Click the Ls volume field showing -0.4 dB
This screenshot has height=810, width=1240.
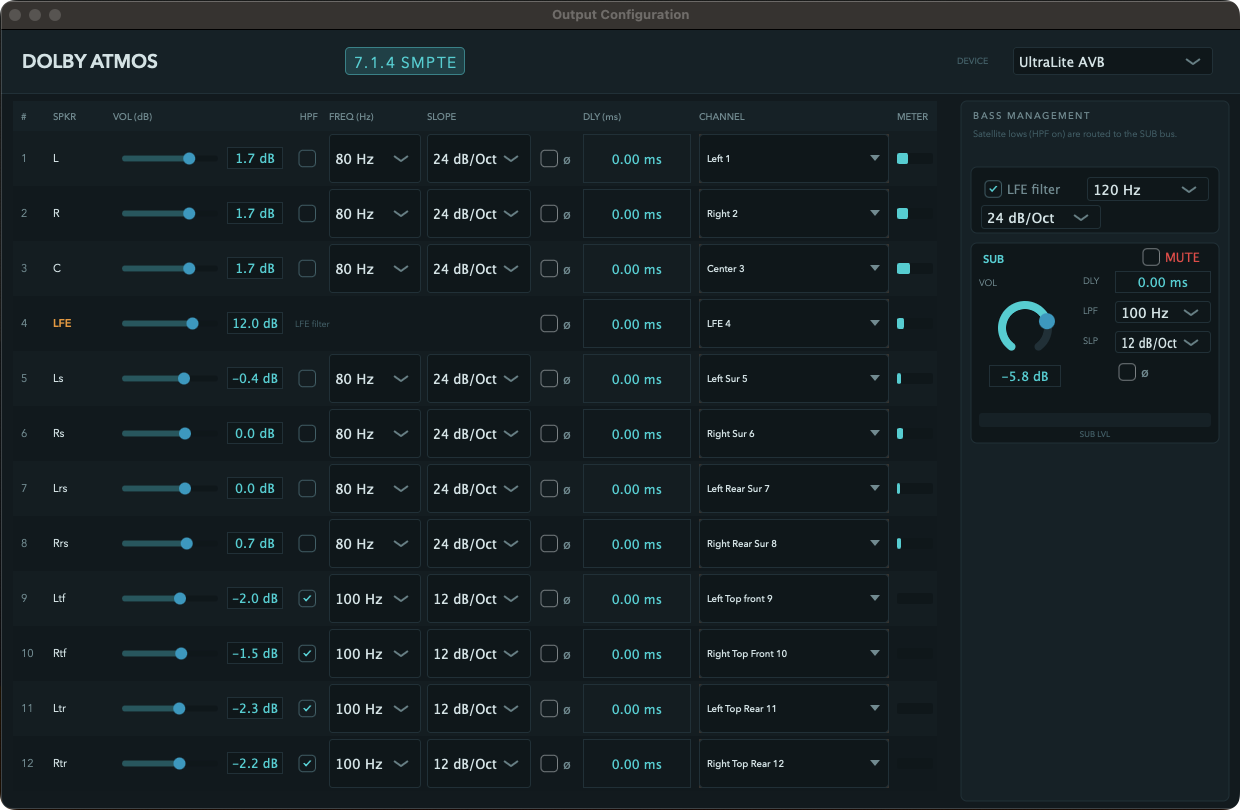coord(255,378)
